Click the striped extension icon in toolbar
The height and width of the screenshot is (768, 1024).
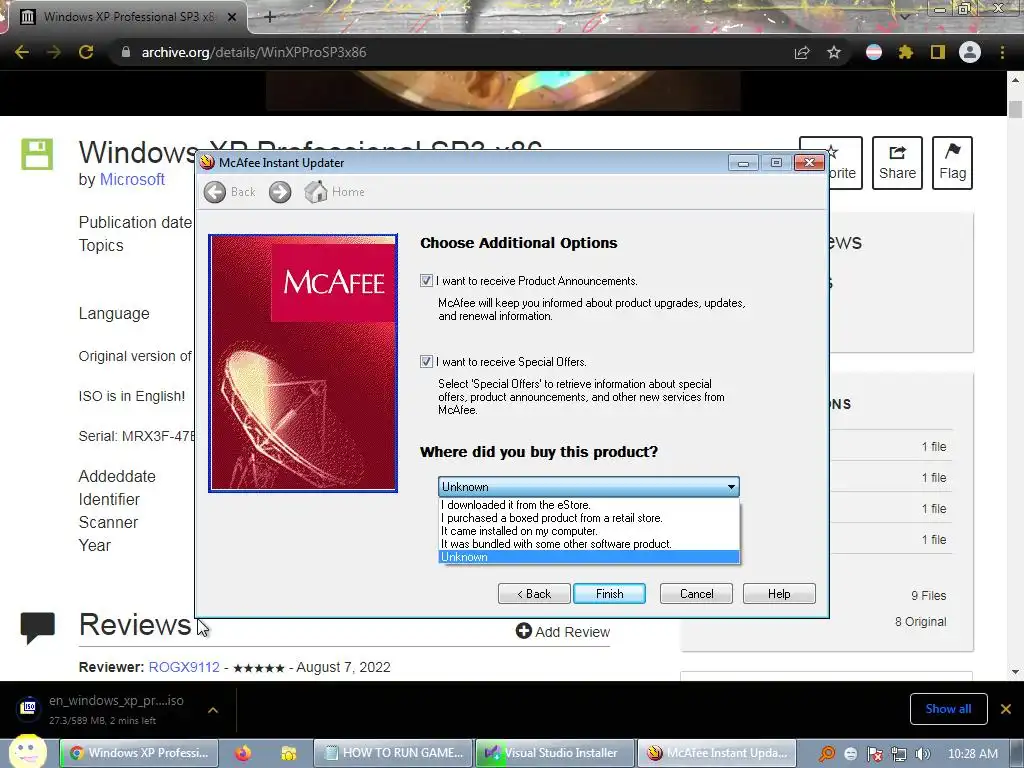coord(874,52)
